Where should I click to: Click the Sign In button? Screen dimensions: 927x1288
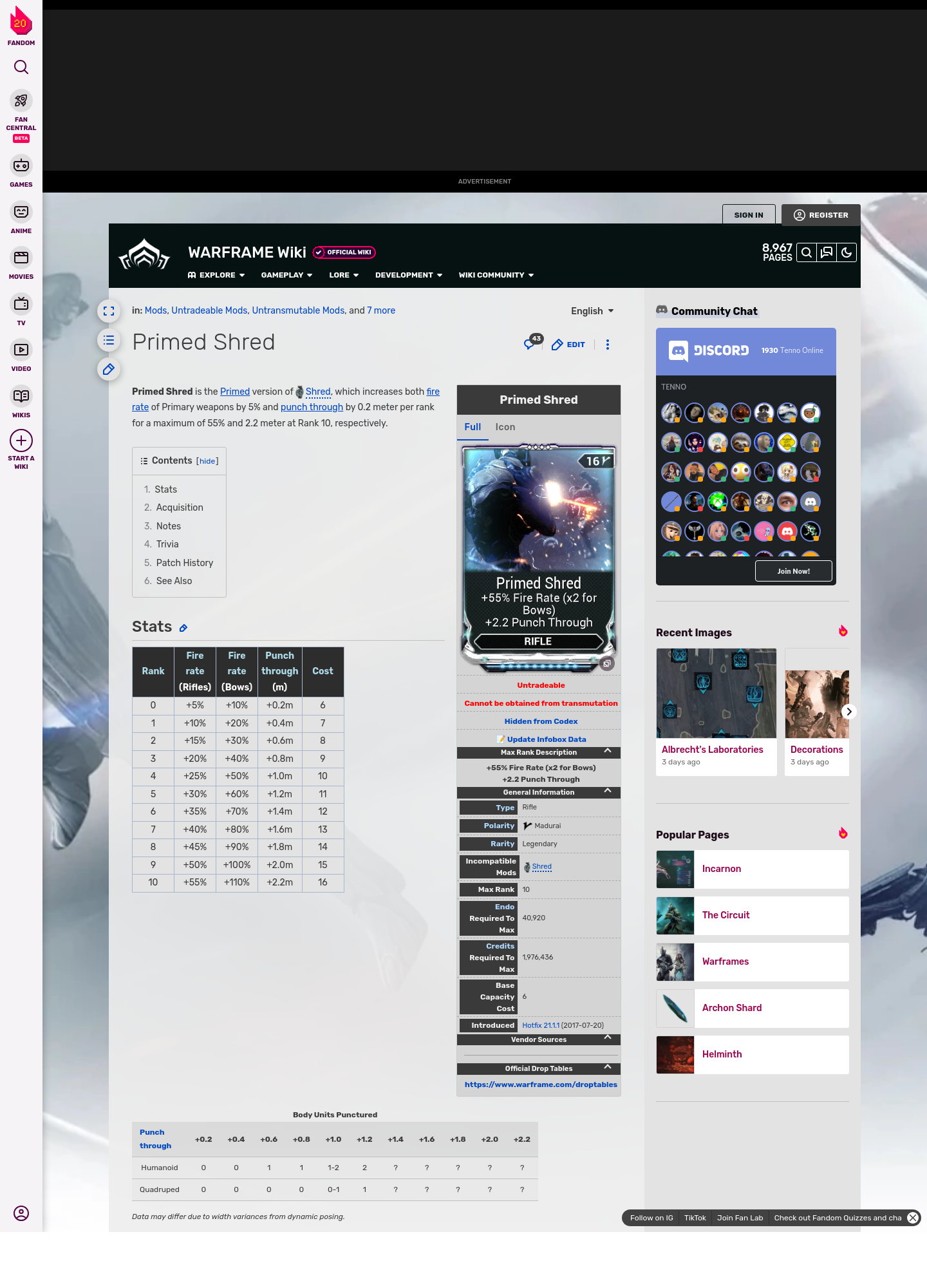pyautogui.click(x=749, y=215)
